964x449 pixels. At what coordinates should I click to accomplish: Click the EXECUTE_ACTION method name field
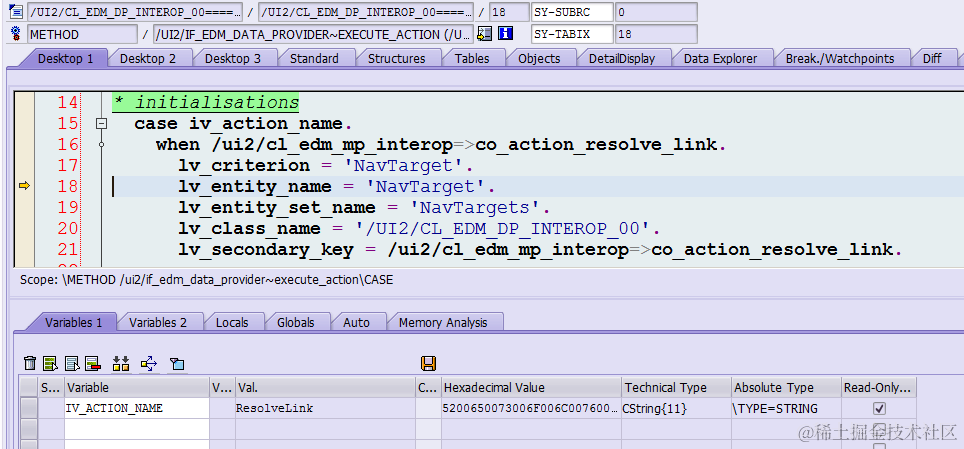pos(313,34)
